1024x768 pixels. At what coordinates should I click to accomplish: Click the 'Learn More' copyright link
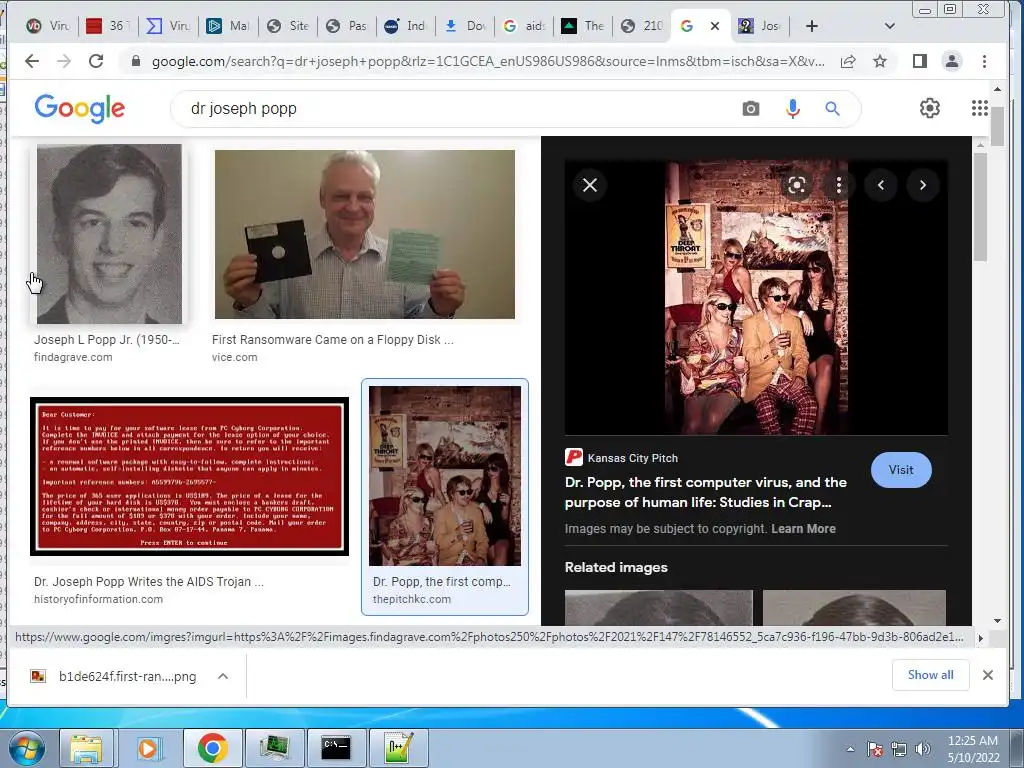803,529
